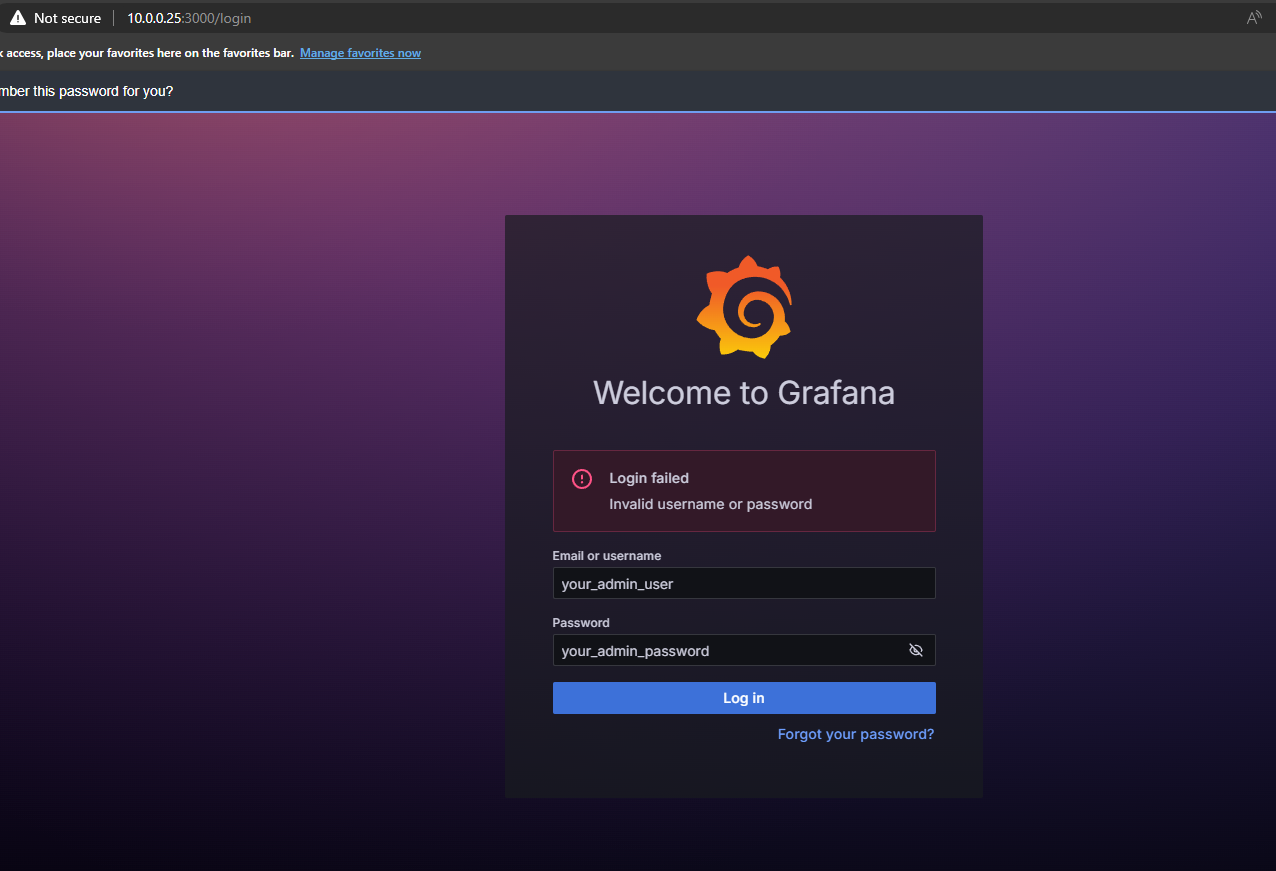Click the Not secure warning triangle icon
The height and width of the screenshot is (871, 1276).
click(x=17, y=18)
